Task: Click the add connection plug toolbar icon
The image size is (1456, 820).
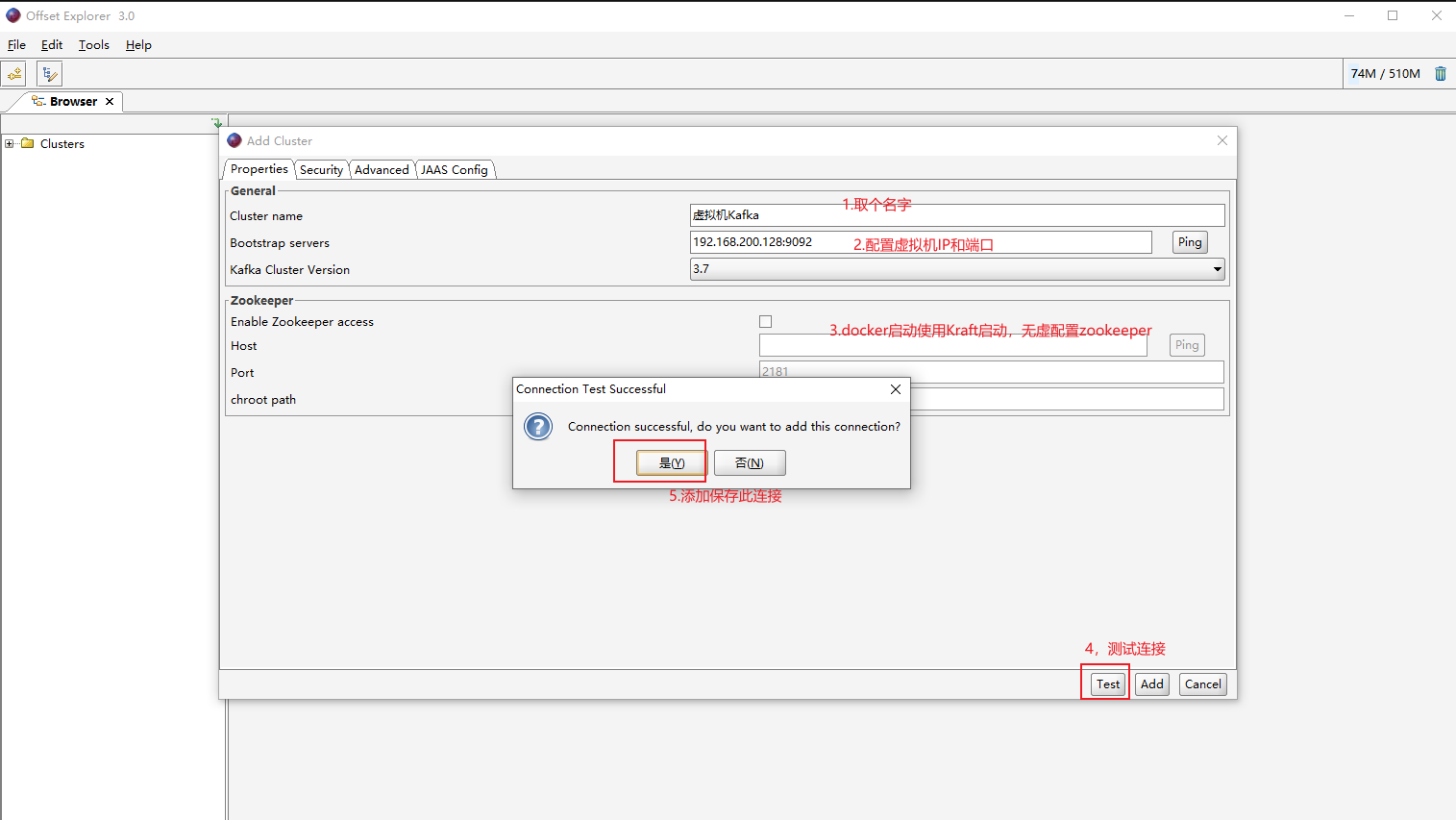Action: pyautogui.click(x=14, y=74)
